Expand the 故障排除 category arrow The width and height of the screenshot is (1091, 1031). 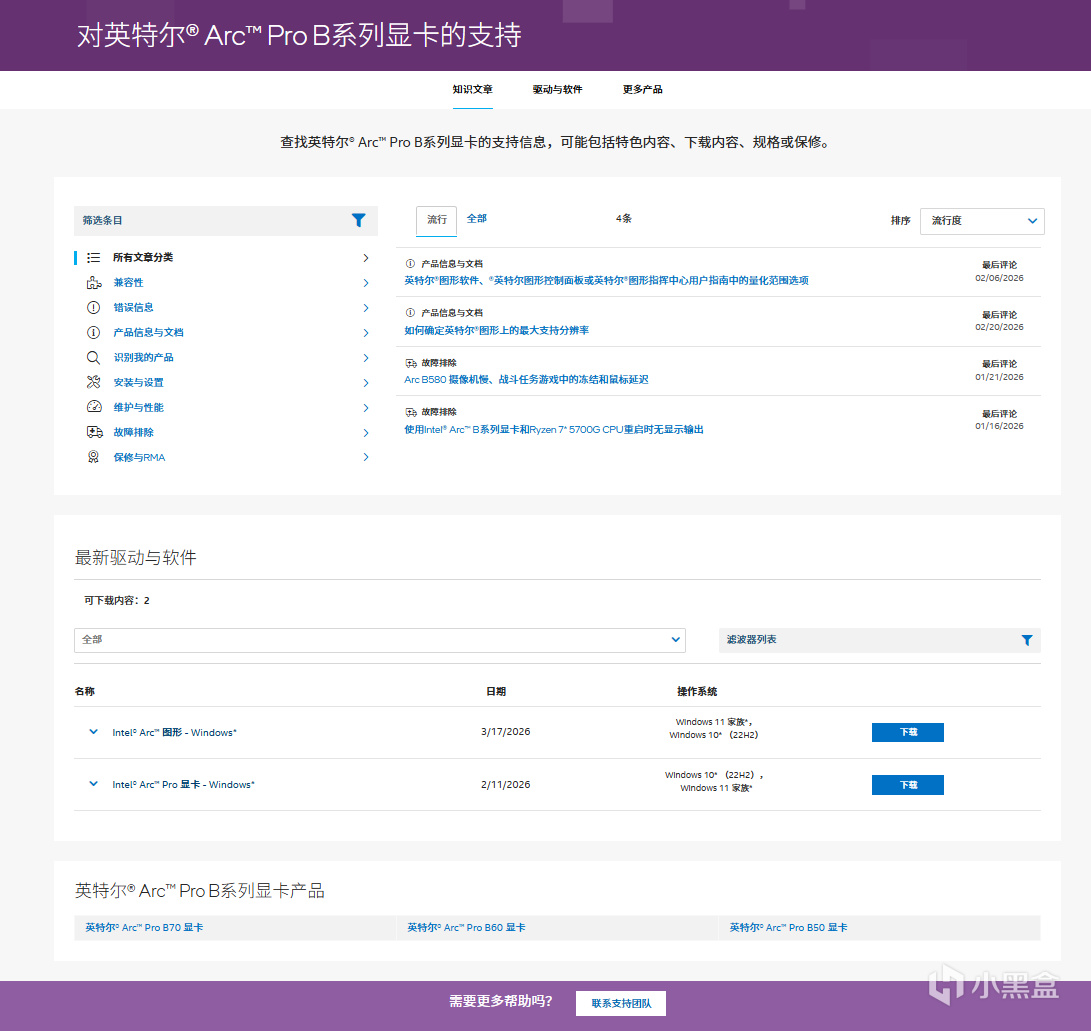click(x=366, y=433)
